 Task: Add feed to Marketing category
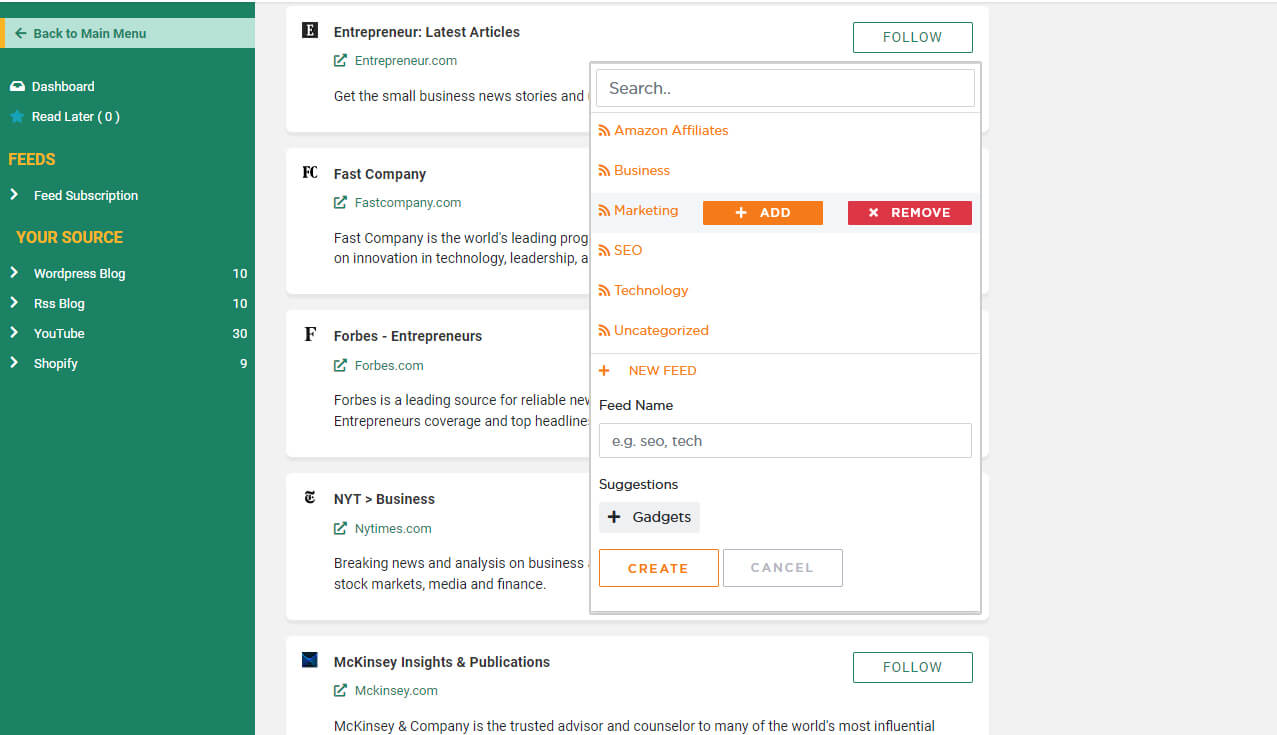click(x=763, y=213)
